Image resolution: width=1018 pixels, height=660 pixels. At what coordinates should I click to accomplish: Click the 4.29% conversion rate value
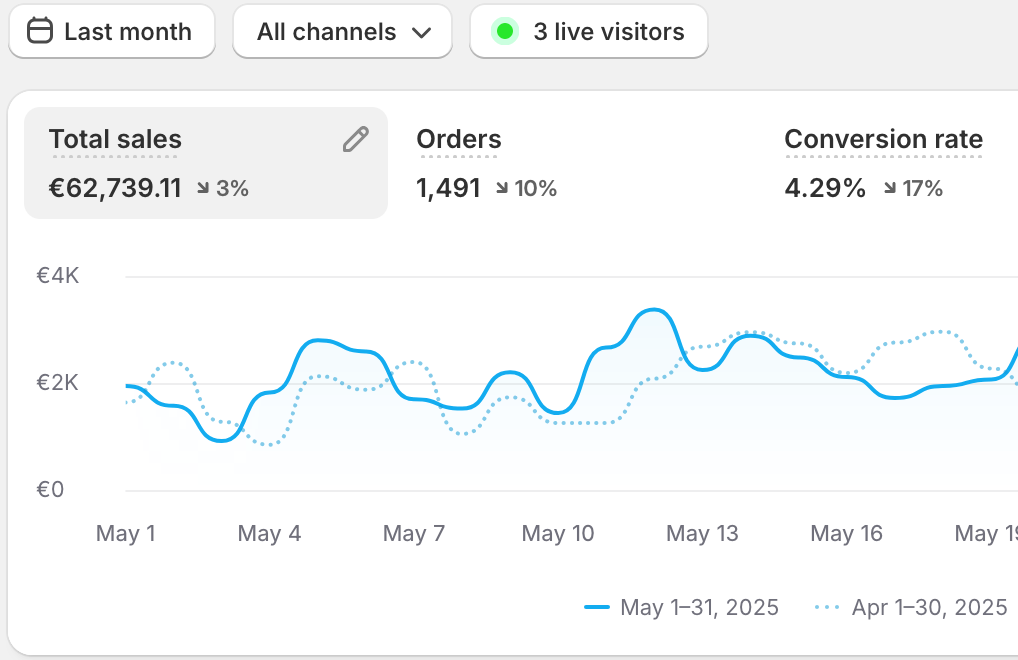(x=825, y=188)
